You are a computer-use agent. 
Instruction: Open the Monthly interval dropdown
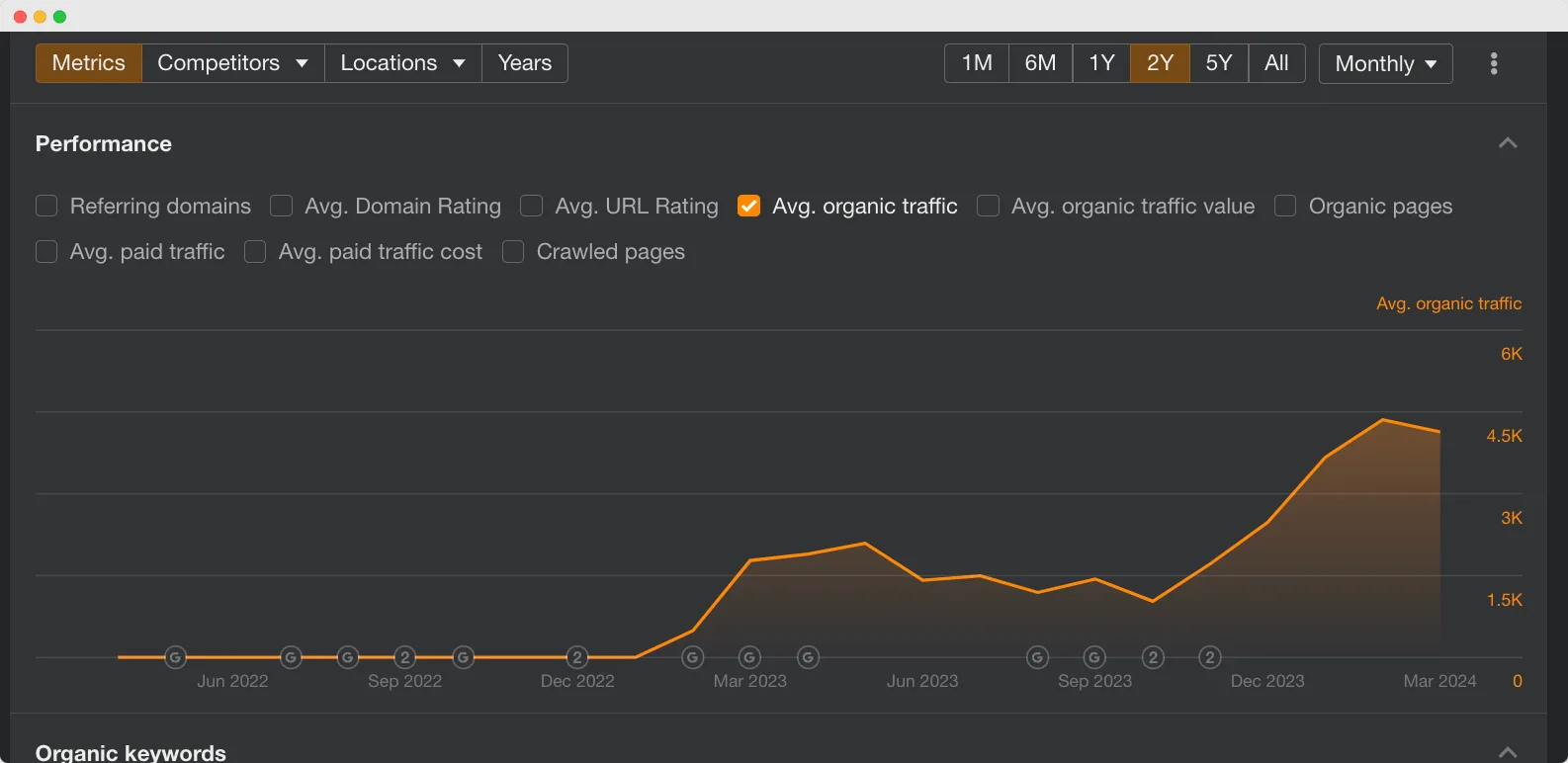(x=1385, y=64)
